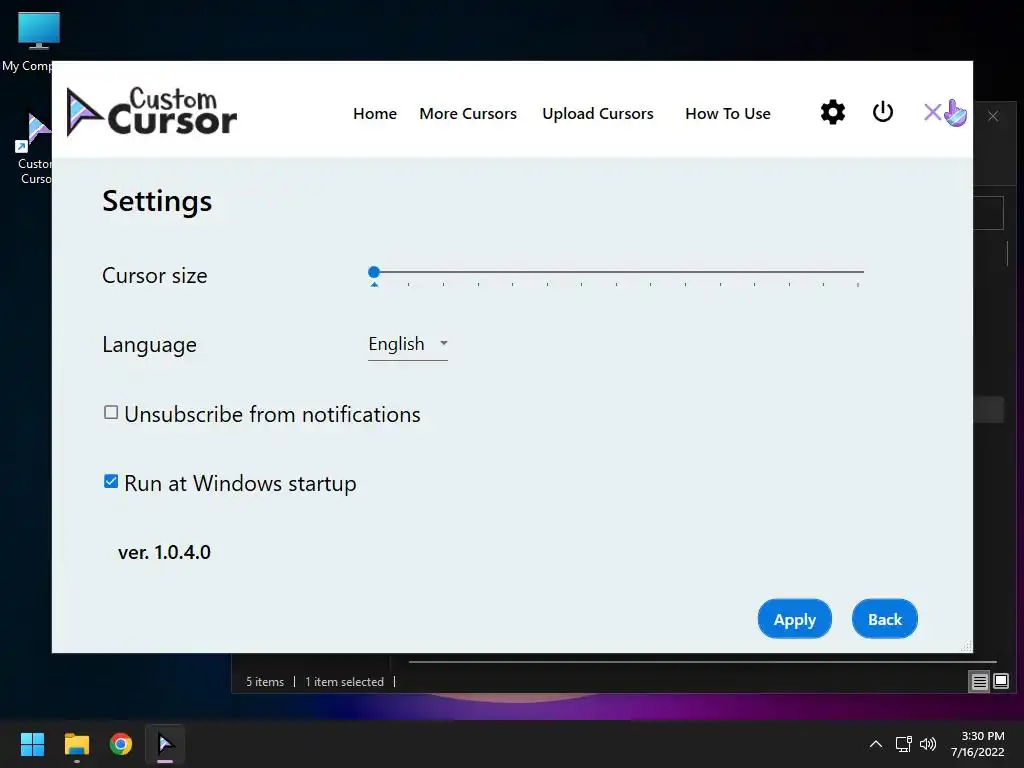
Task: Click the Back button
Action: pos(884,619)
